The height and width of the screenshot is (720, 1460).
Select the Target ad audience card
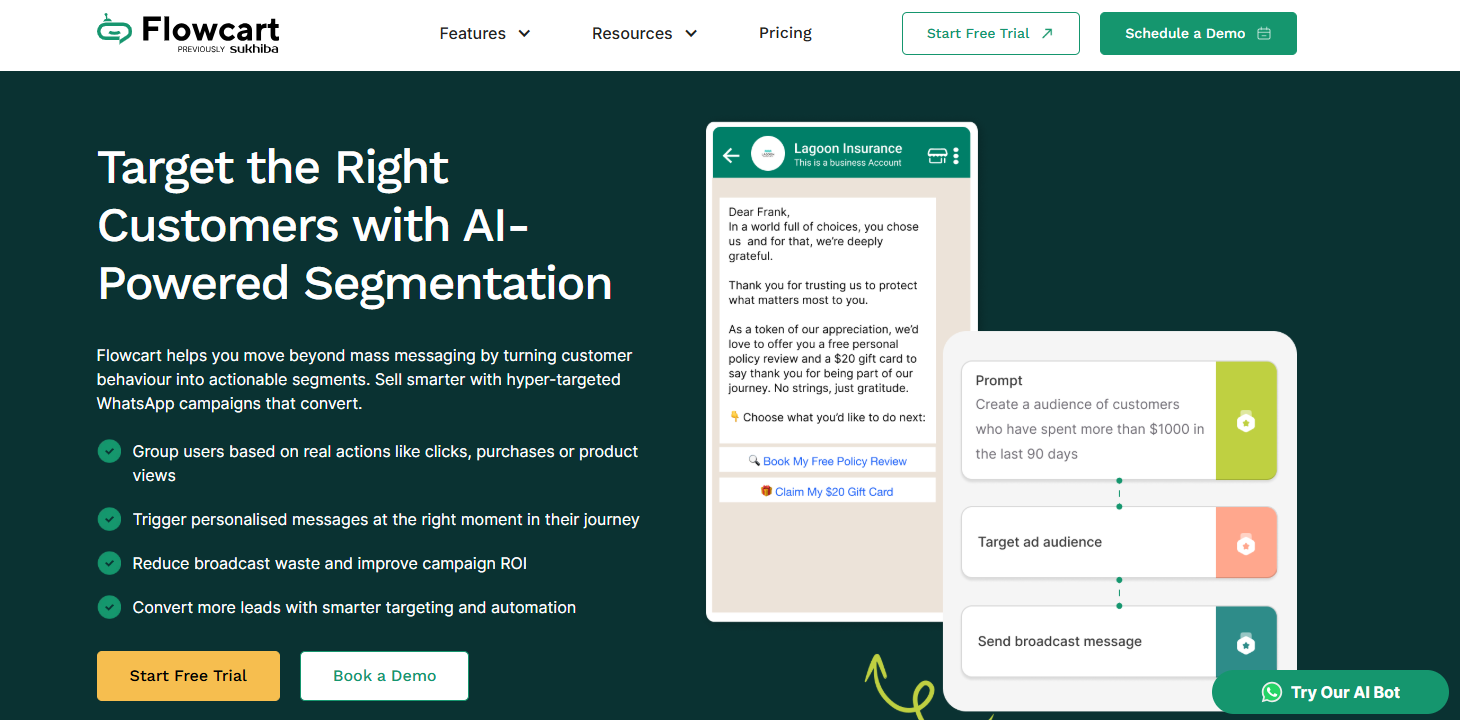1119,542
